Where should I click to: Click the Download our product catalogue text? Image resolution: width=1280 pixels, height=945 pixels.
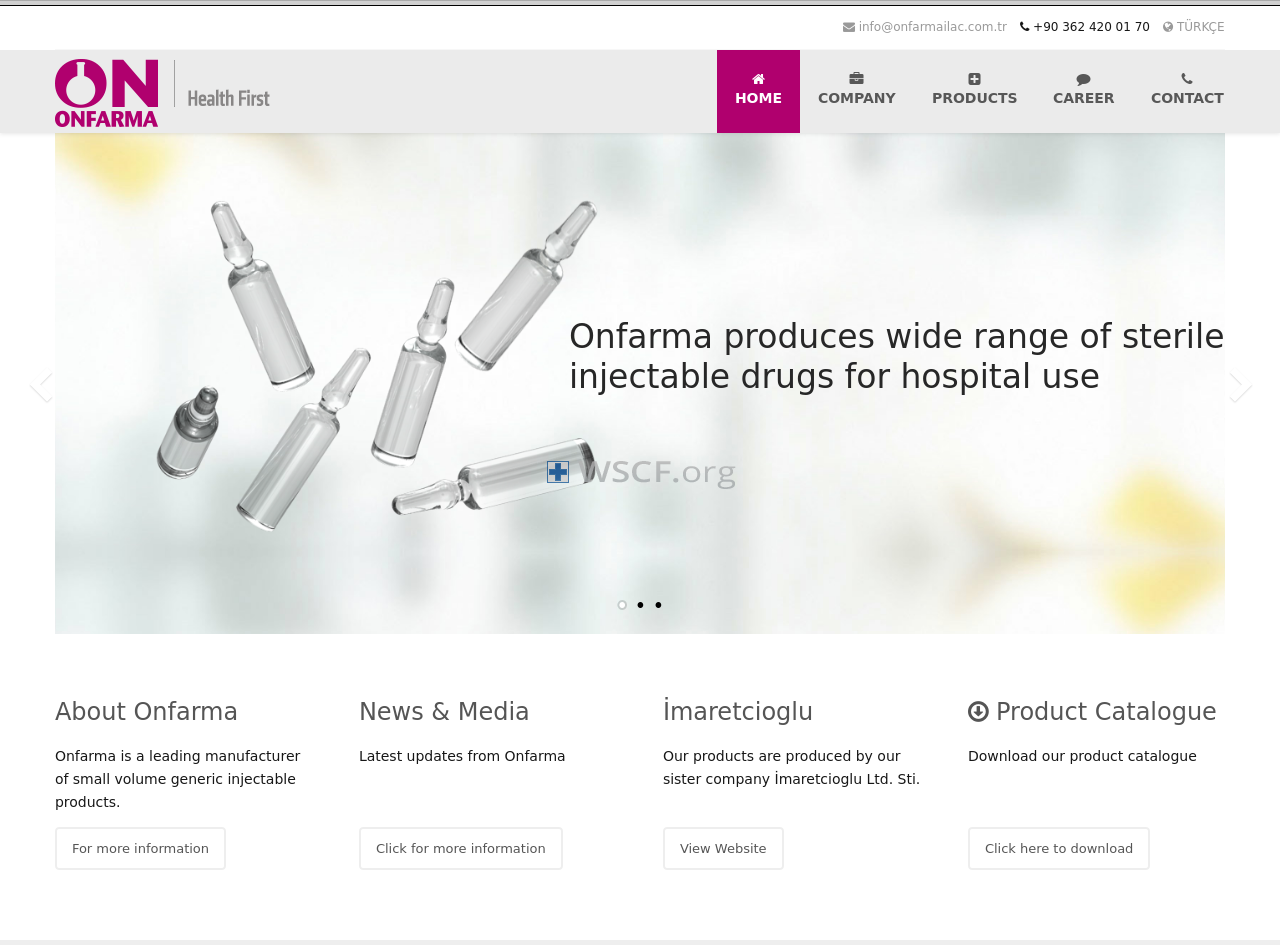coord(1082,756)
